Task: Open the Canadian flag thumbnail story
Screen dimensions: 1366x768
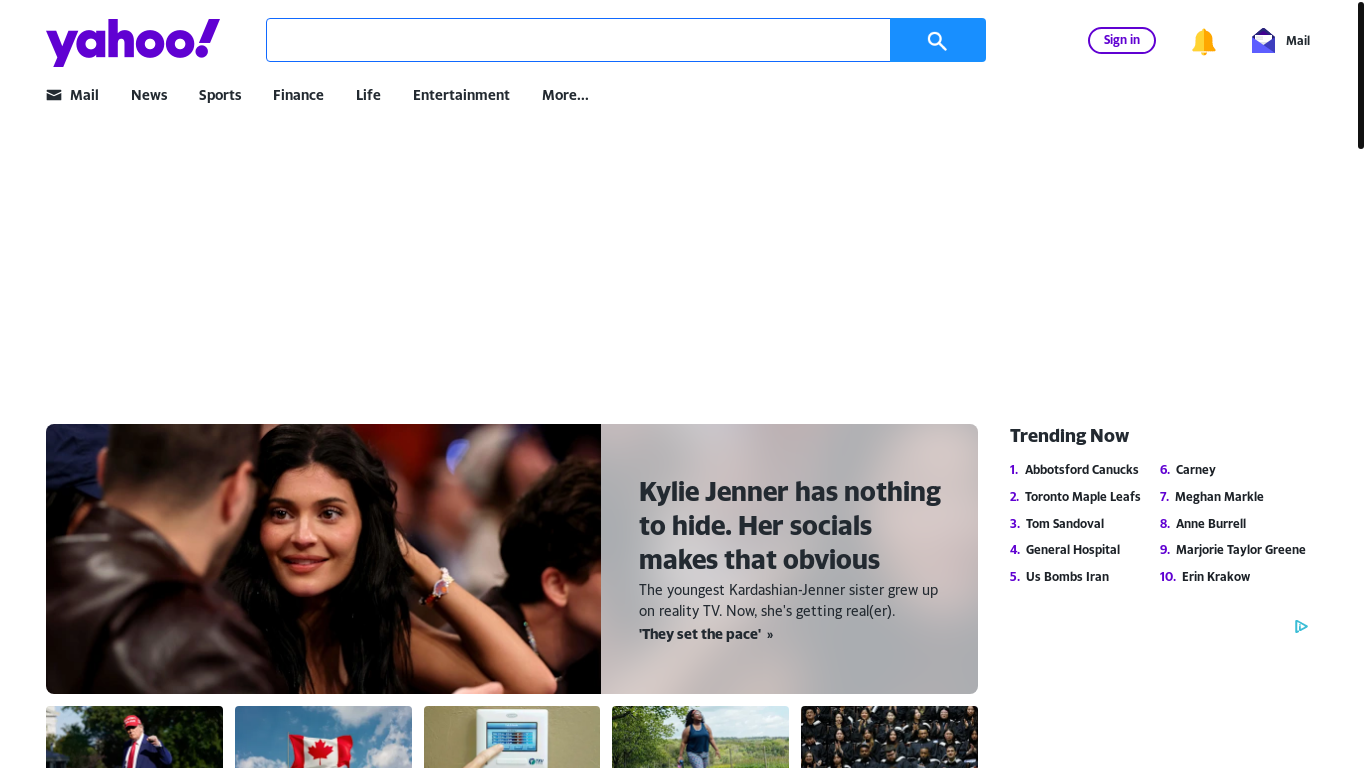Action: [323, 737]
